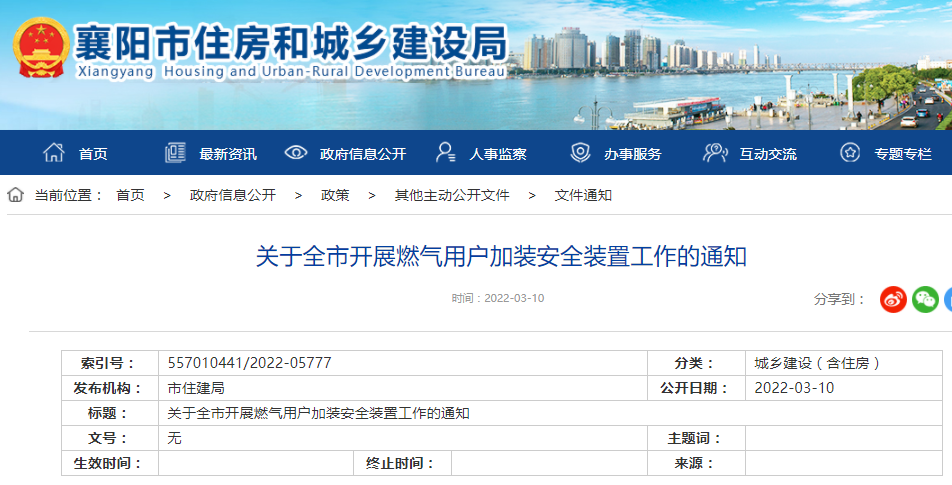
Task: Click the 索引号 label cell
Action: [110, 363]
